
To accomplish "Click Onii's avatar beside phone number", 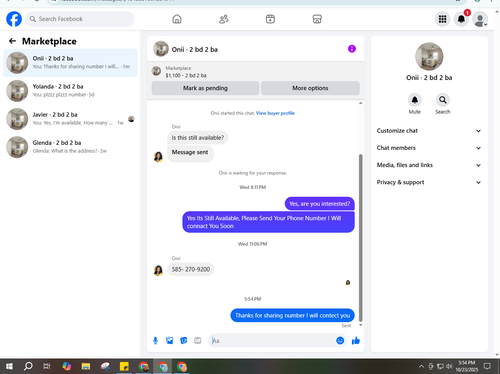I will (x=158, y=270).
